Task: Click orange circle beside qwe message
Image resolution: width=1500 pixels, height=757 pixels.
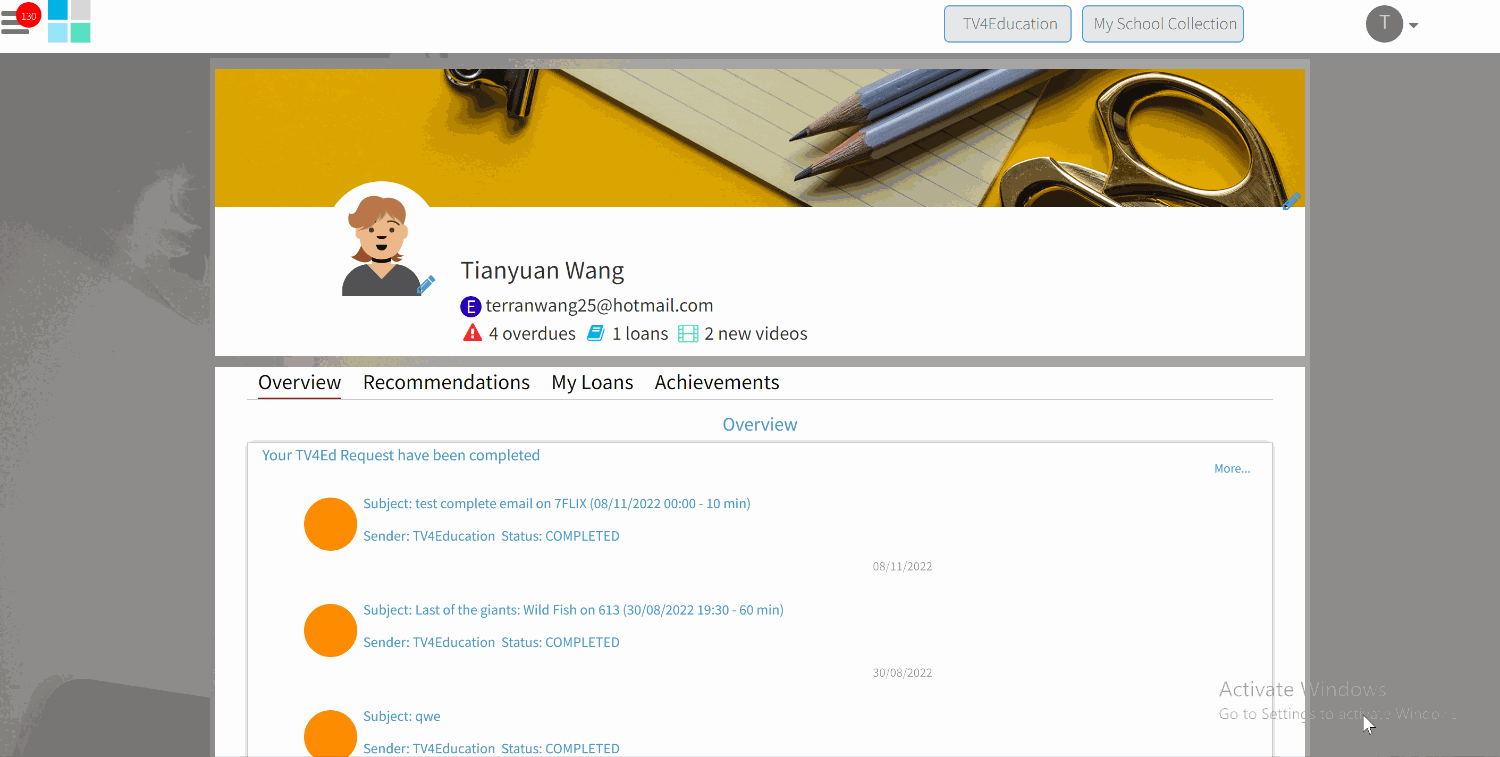Action: 330,733
